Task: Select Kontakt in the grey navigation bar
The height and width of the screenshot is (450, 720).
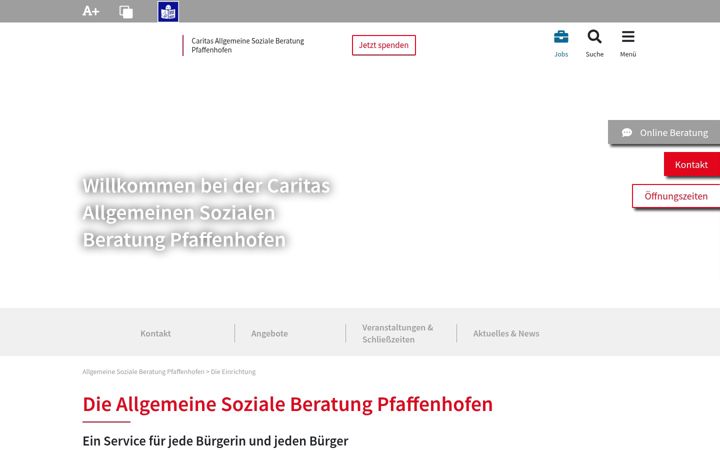Action: pos(156,333)
